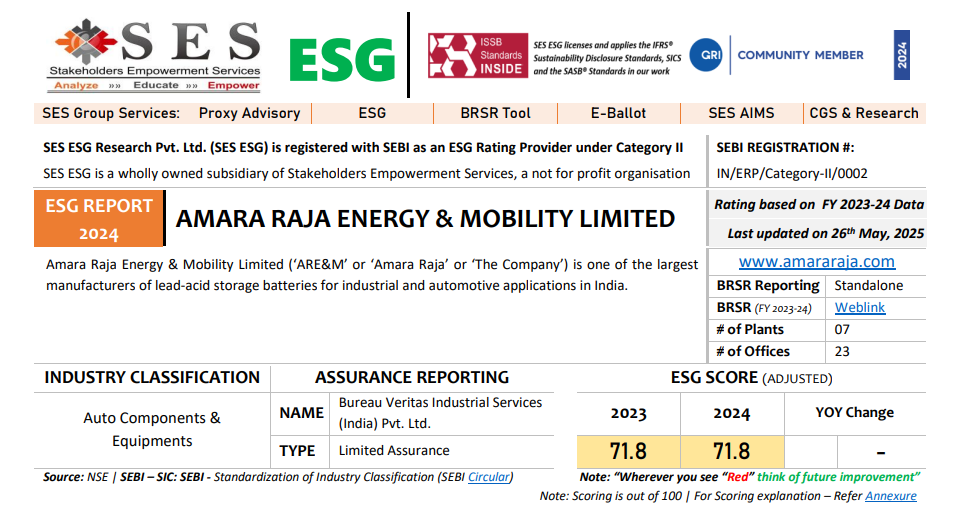
Task: Click the YOY Change dash value
Action: [x=881, y=452]
